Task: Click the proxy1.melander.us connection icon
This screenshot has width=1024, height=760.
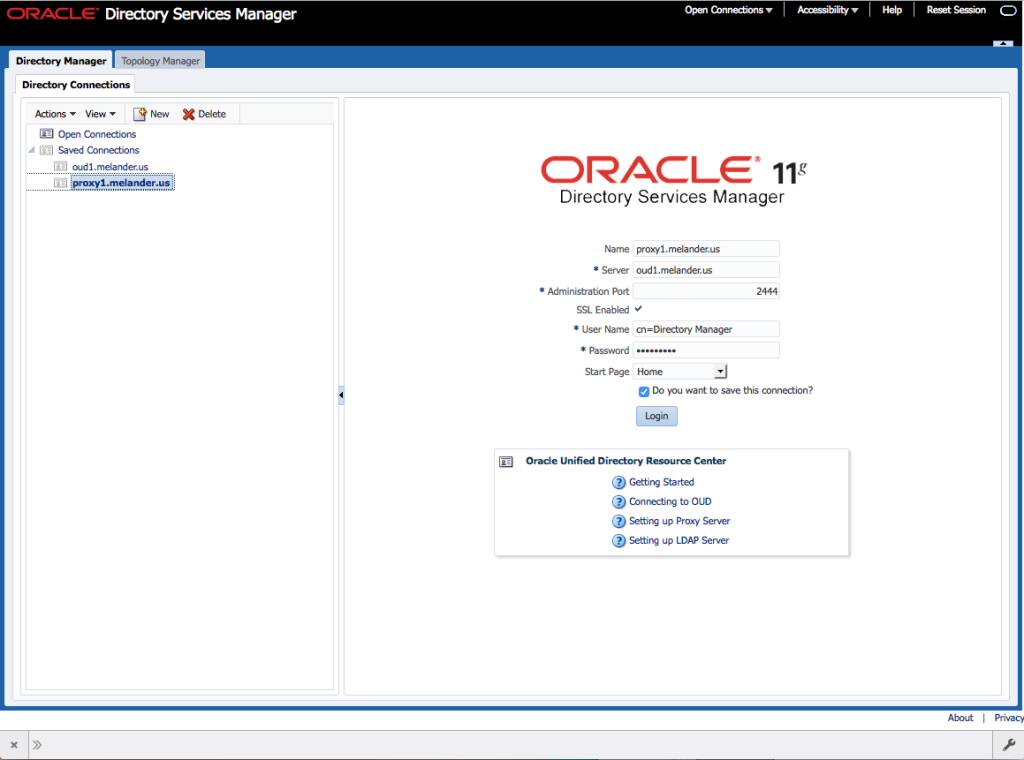Action: (60, 182)
